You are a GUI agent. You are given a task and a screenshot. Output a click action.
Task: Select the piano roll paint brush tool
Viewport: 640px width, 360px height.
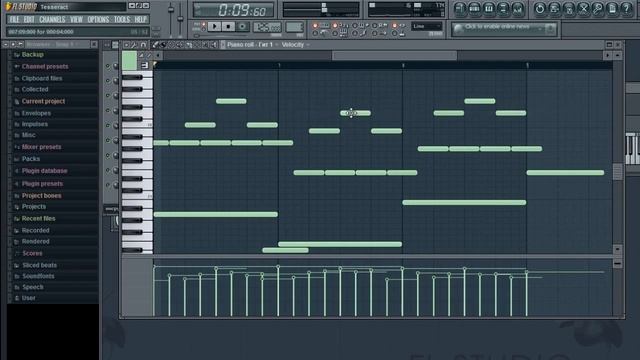click(x=163, y=45)
